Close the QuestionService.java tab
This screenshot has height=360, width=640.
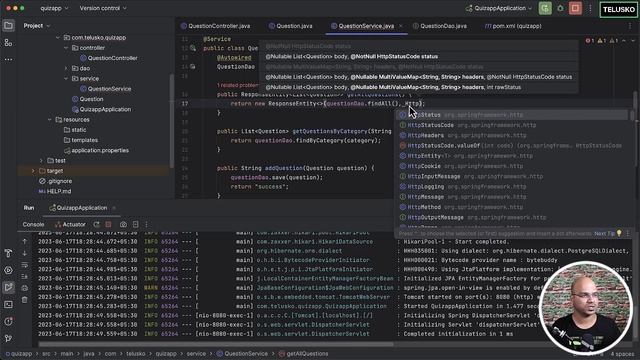pos(401,26)
